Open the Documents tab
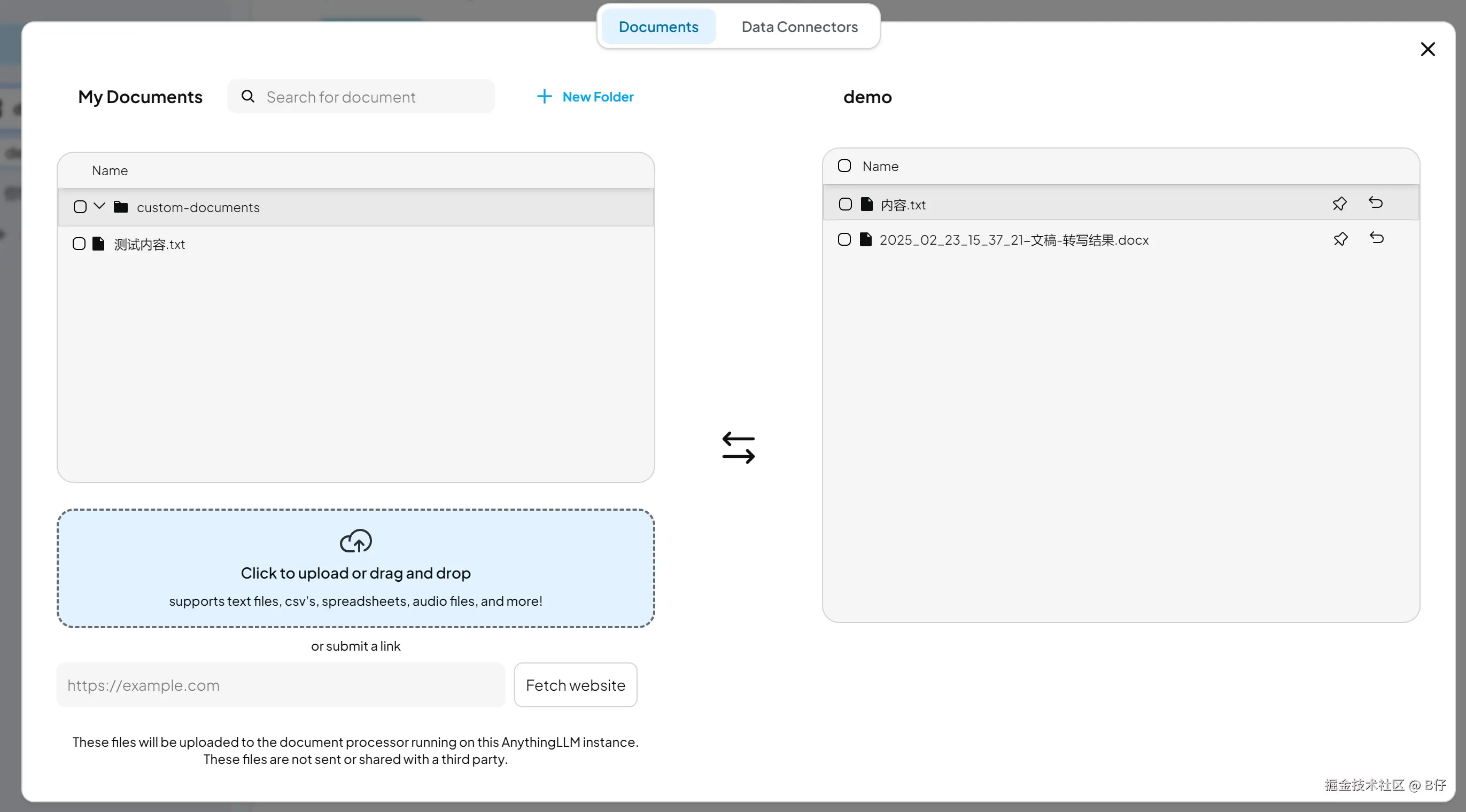Image resolution: width=1466 pixels, height=812 pixels. [x=658, y=27]
